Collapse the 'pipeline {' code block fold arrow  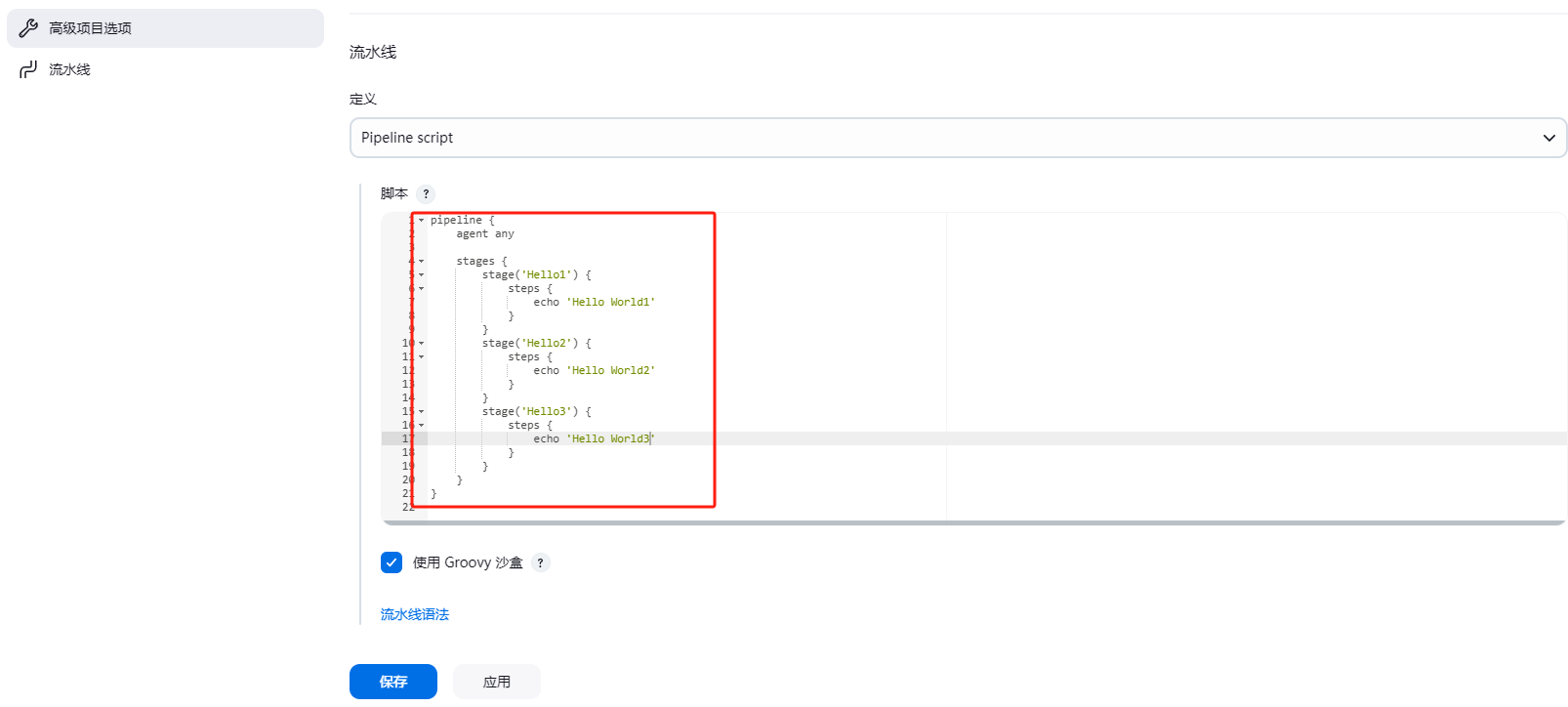click(x=422, y=221)
